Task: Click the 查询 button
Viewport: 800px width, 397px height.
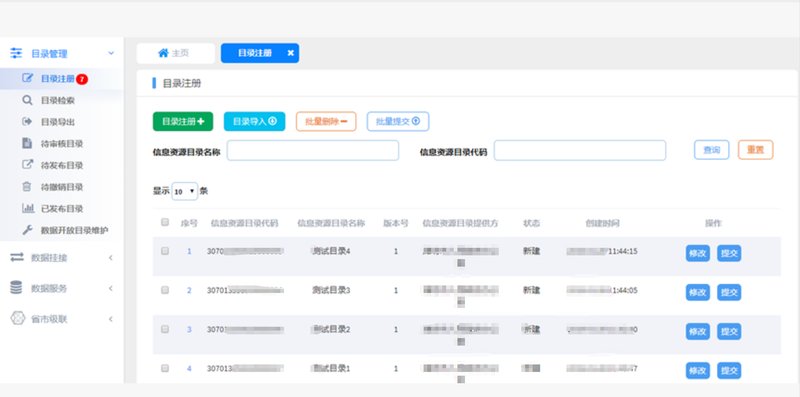Action: click(x=711, y=150)
